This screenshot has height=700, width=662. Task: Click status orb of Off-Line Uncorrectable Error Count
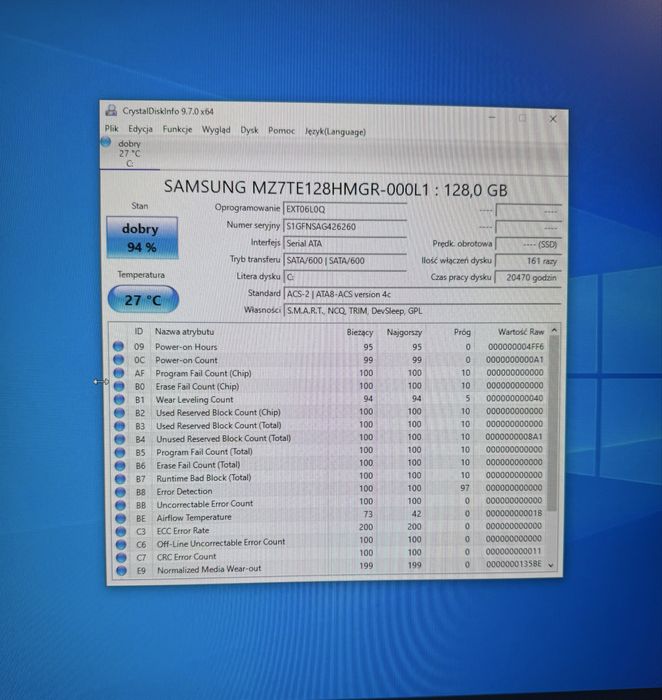click(121, 544)
